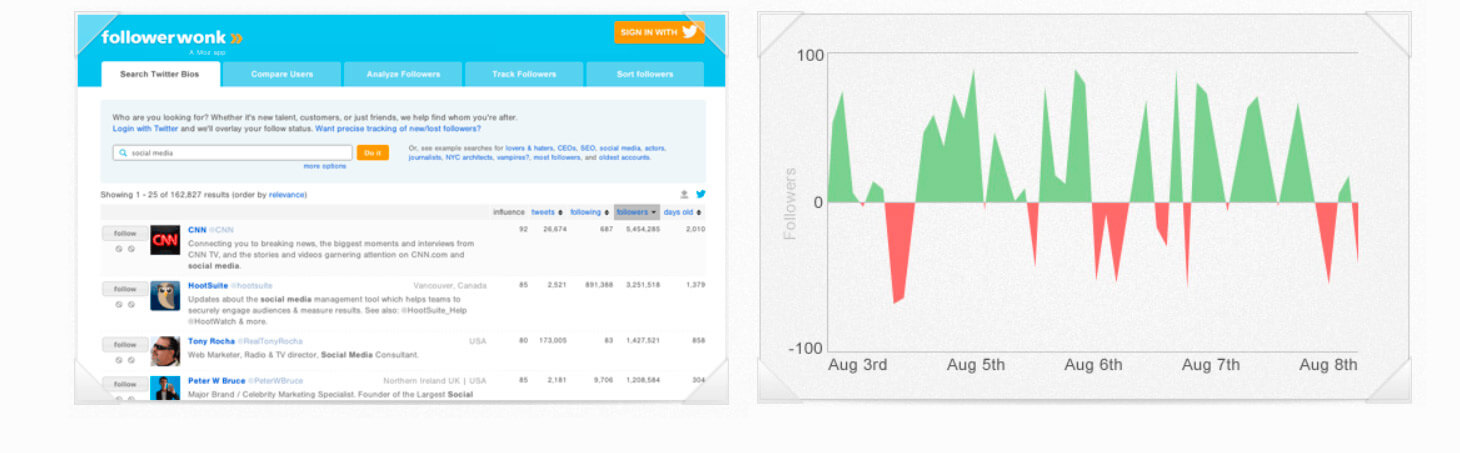Sort results by tweets column
The height and width of the screenshot is (453, 1460).
(546, 212)
